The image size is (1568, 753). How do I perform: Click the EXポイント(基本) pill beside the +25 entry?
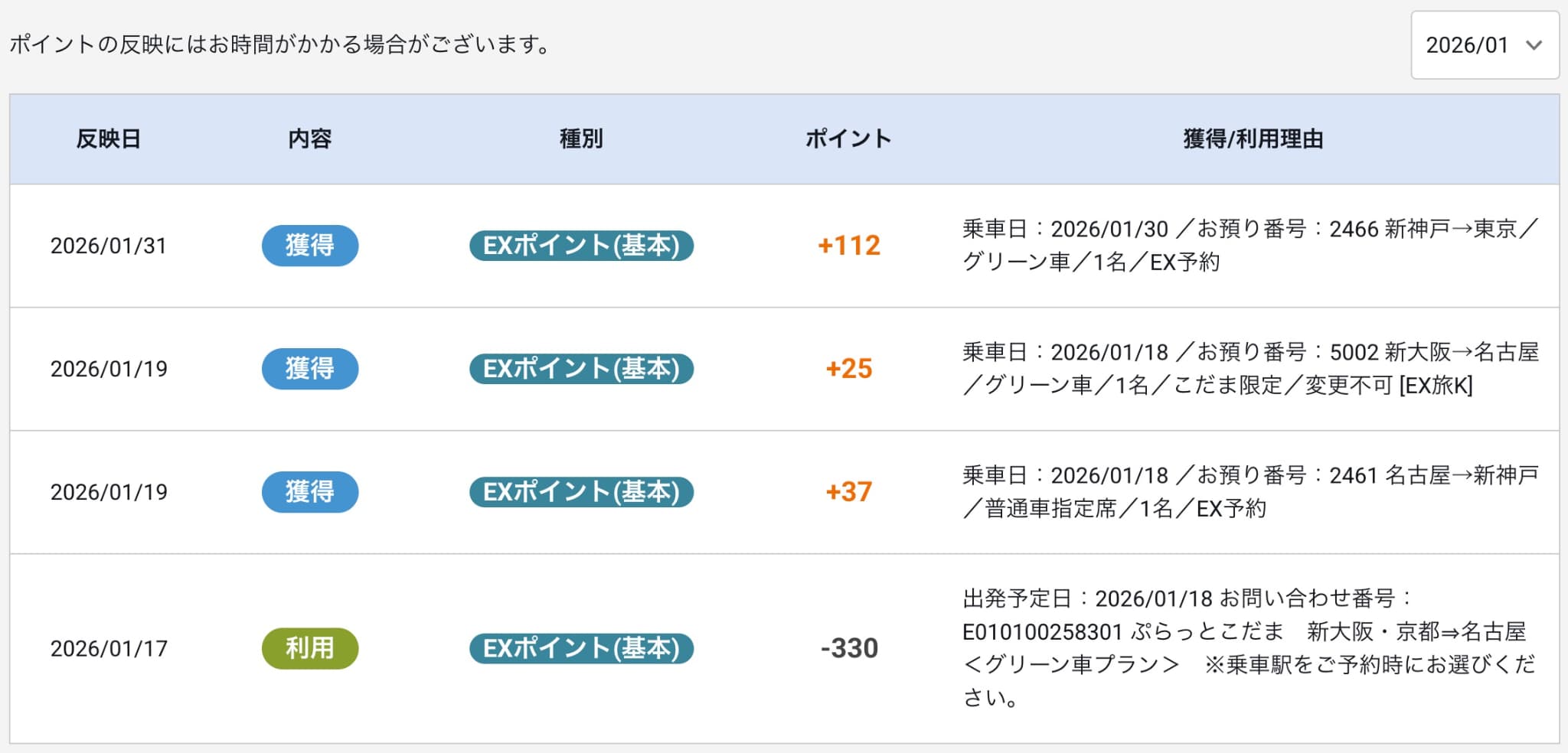(x=582, y=369)
